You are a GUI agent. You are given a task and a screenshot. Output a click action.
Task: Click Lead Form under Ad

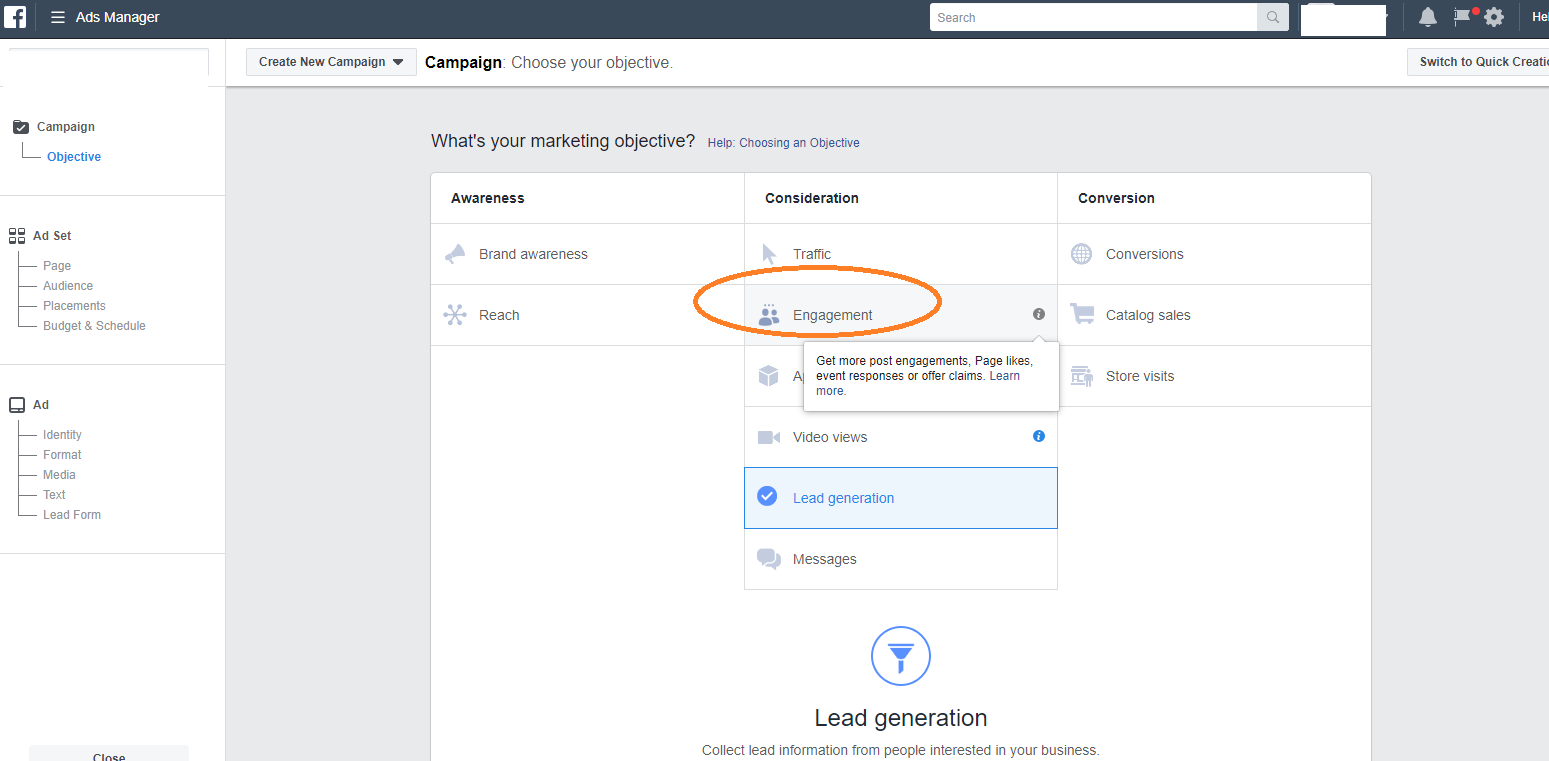click(72, 515)
